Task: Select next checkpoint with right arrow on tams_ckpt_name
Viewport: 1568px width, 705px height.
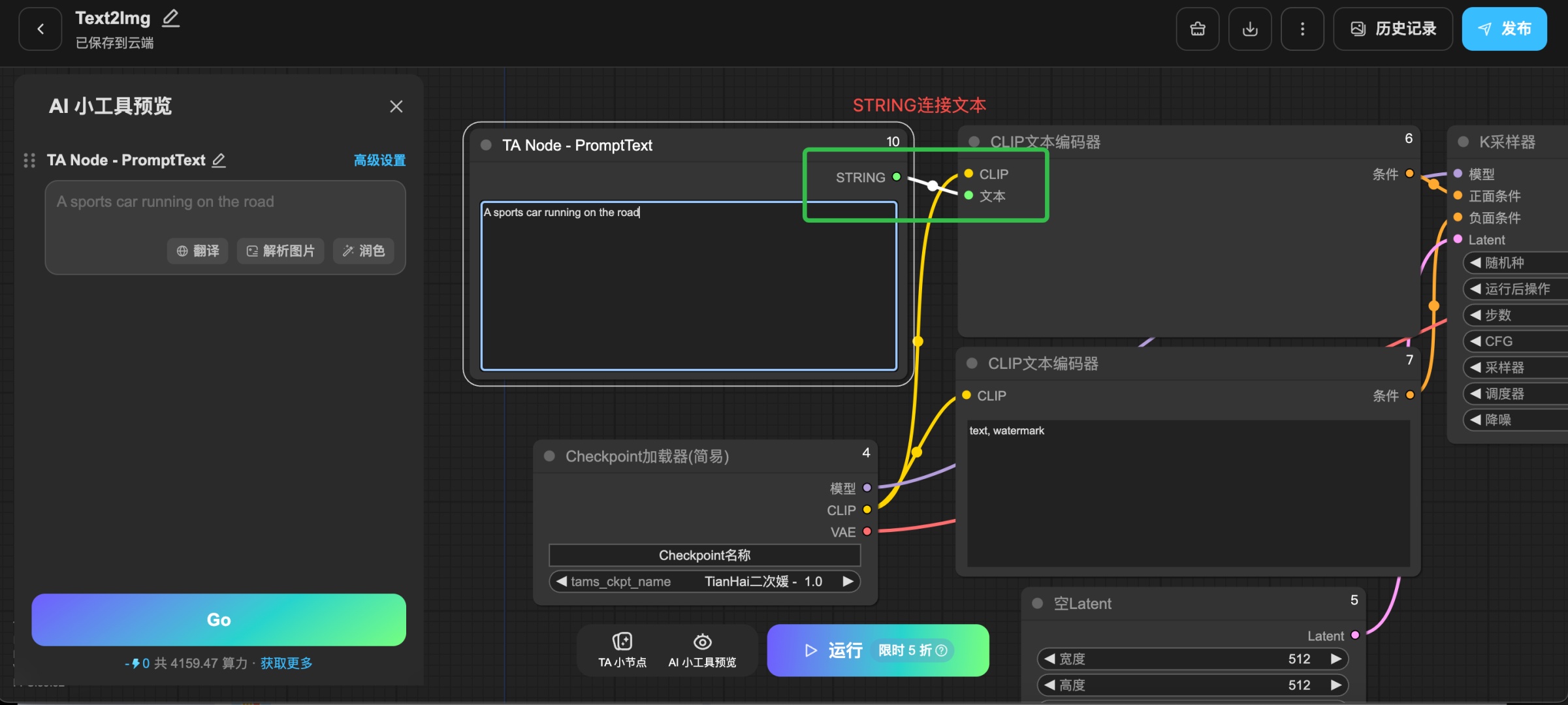Action: point(848,581)
